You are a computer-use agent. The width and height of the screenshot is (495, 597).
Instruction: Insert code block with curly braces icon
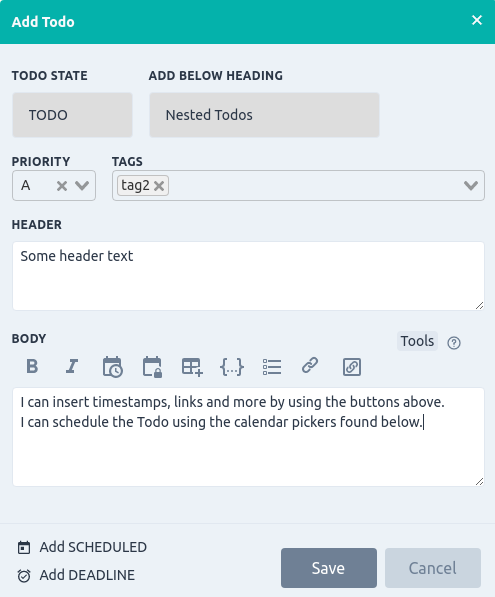232,367
